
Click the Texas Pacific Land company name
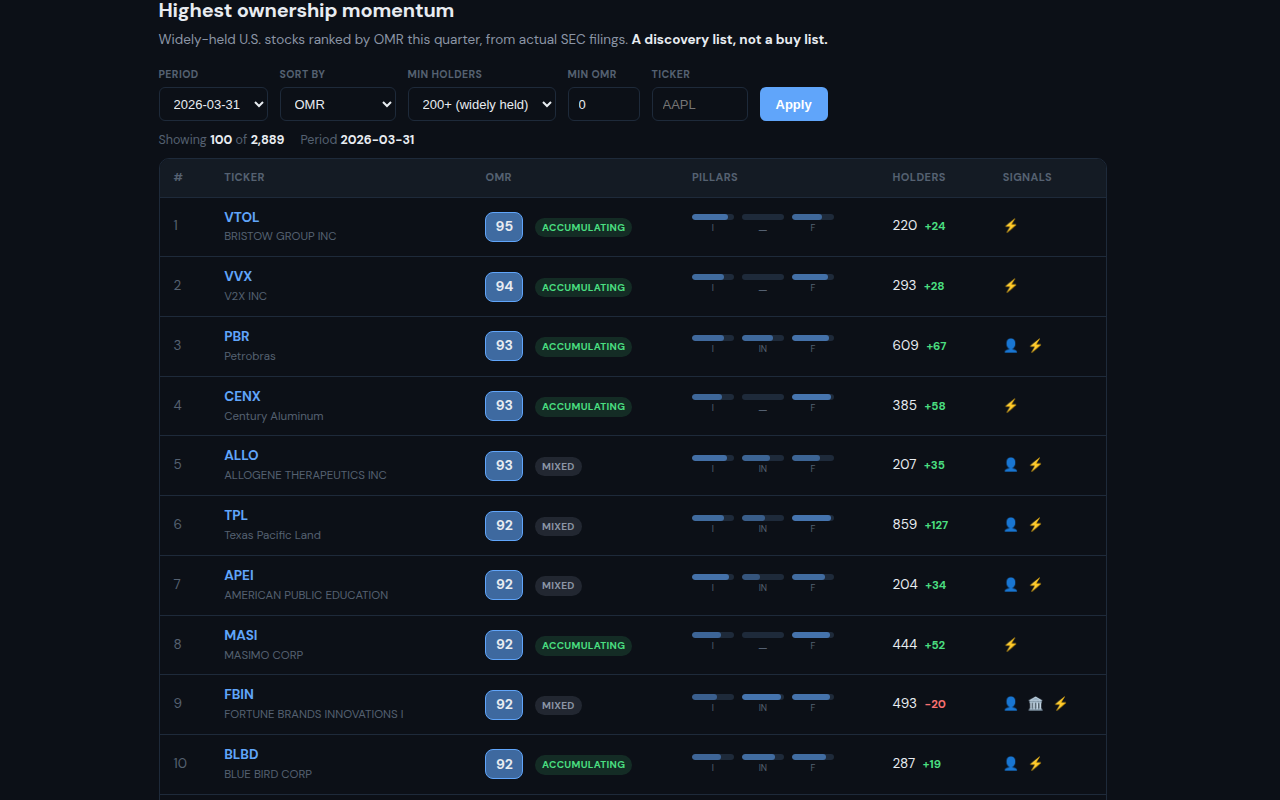tap(272, 535)
